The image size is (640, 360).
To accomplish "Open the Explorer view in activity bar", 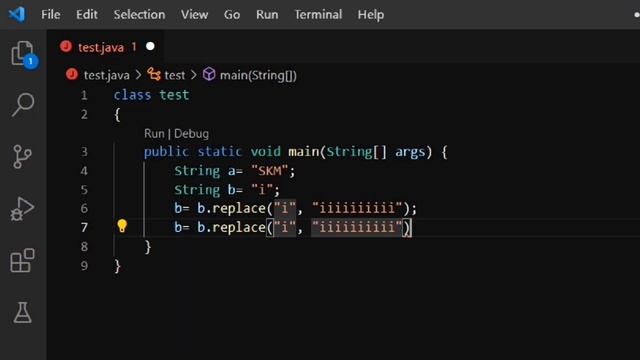I will pos(23,54).
